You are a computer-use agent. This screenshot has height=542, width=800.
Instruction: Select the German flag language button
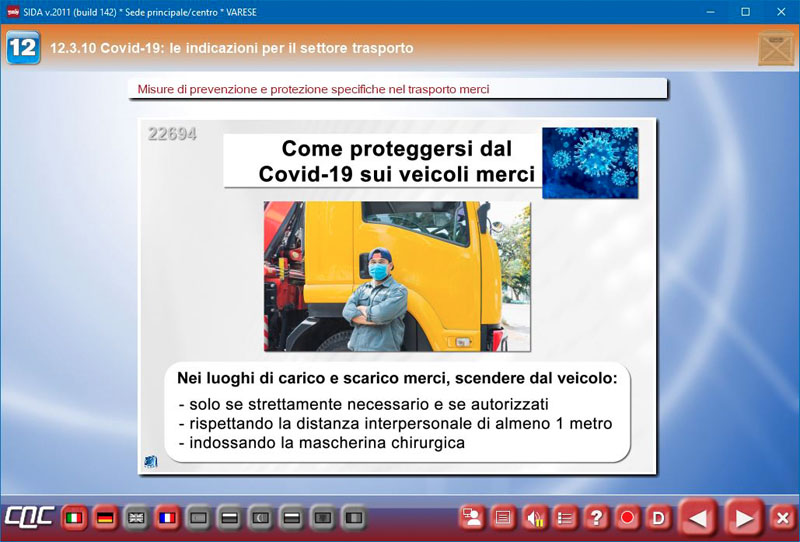[x=104, y=518]
